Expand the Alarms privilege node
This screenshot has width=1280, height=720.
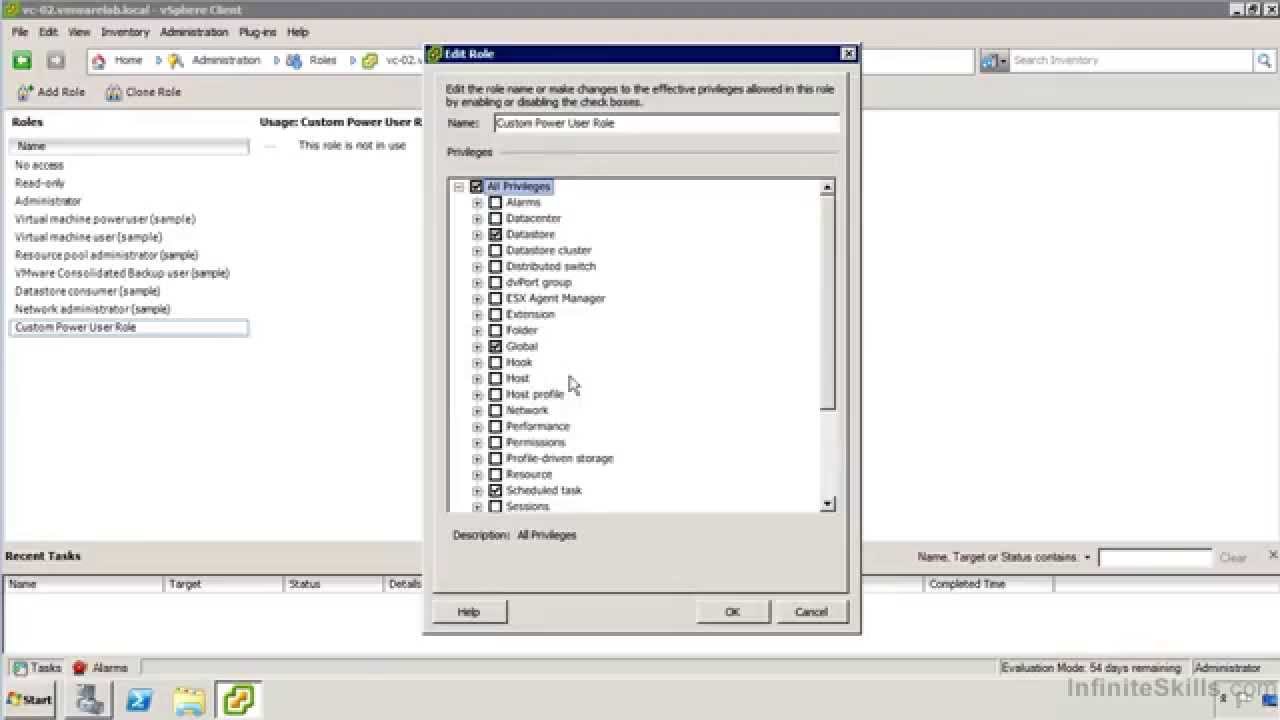click(477, 203)
